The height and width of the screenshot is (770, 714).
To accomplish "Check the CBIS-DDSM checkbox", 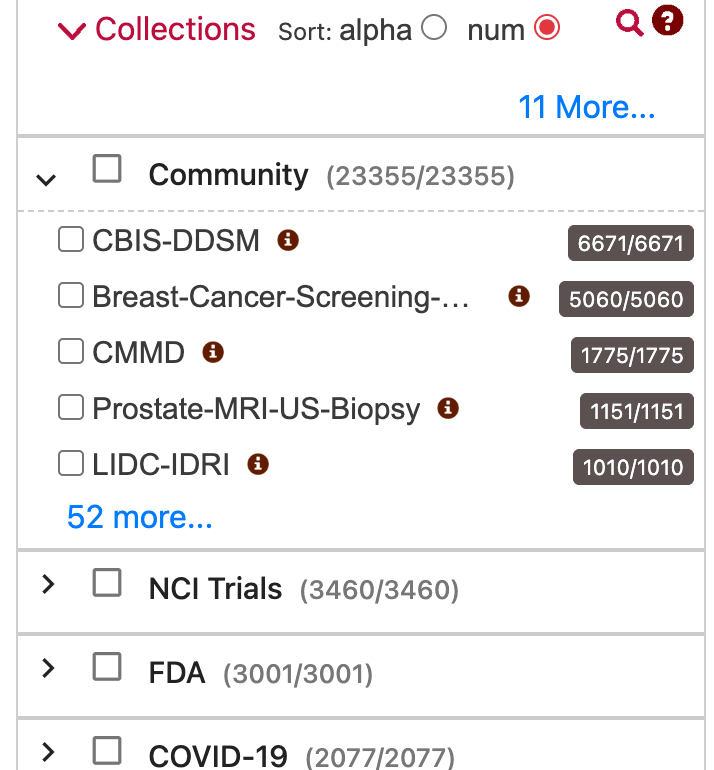I will point(71,239).
